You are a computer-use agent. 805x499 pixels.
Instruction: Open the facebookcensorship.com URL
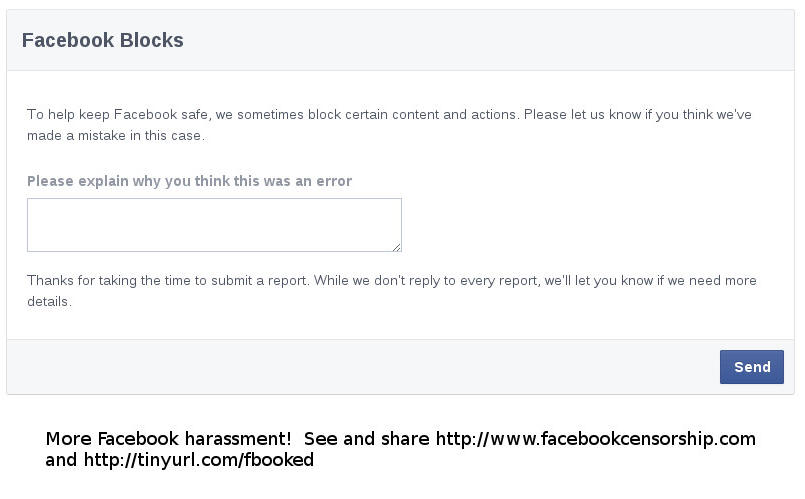(x=596, y=439)
